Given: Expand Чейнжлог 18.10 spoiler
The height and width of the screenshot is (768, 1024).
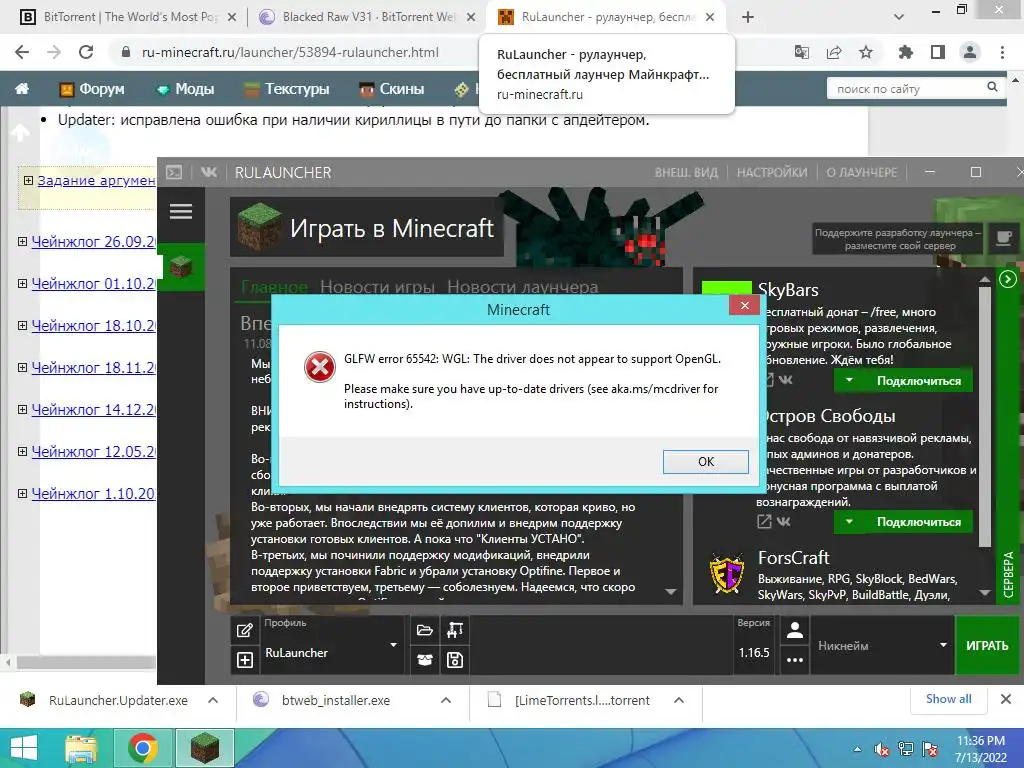Looking at the screenshot, I should coord(22,325).
